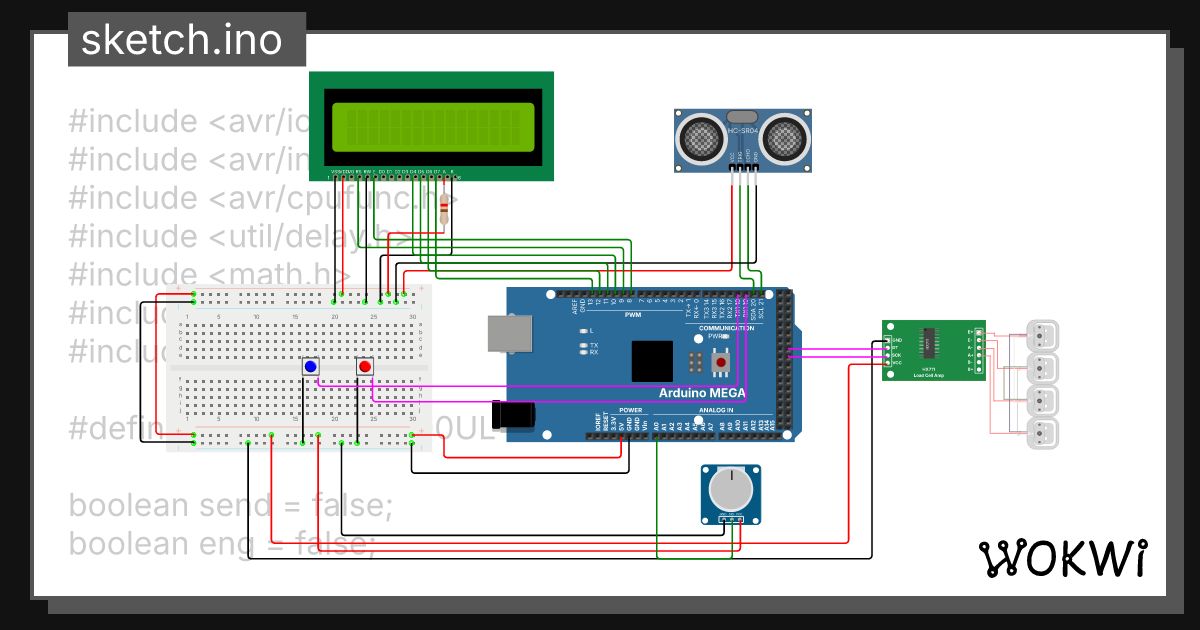Click the ICSP header pins on the Arduino
This screenshot has height=630, width=1200.
tap(694, 361)
